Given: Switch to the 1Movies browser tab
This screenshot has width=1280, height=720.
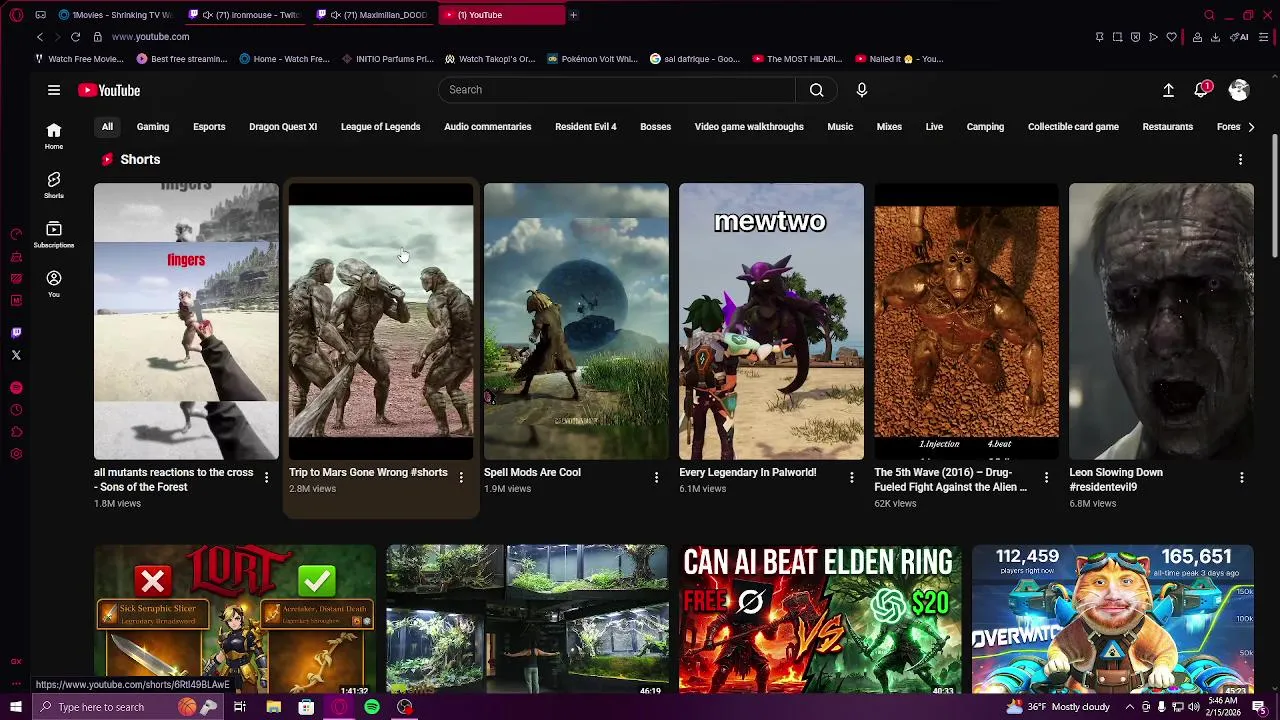Looking at the screenshot, I should (114, 15).
